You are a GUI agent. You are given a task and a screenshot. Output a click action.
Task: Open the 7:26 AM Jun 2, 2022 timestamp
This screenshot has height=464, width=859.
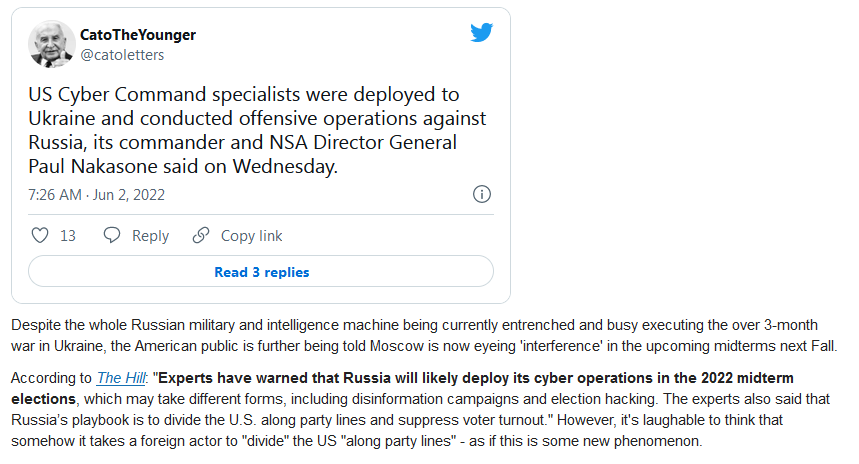pos(96,195)
